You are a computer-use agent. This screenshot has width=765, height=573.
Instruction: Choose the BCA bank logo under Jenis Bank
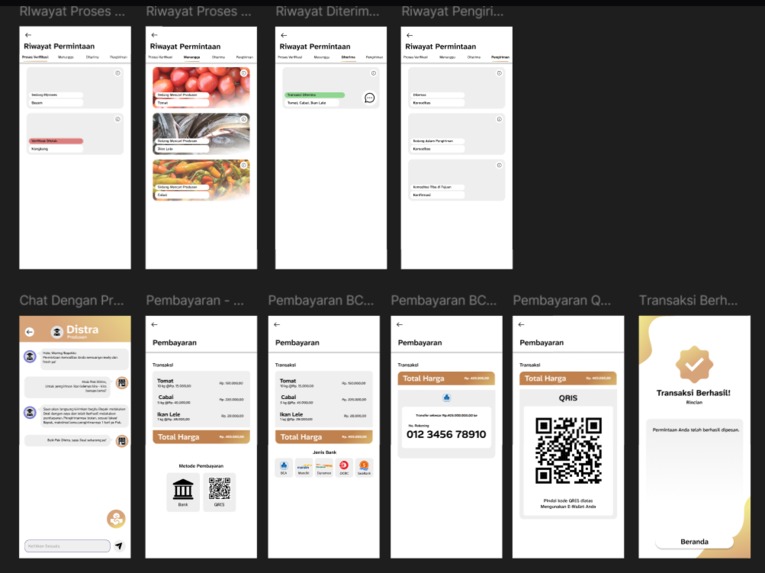coord(283,468)
